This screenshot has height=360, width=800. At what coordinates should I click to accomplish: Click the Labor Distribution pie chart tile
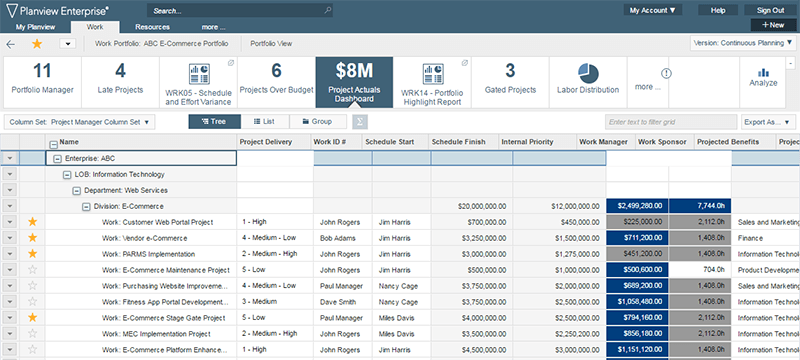[x=588, y=82]
